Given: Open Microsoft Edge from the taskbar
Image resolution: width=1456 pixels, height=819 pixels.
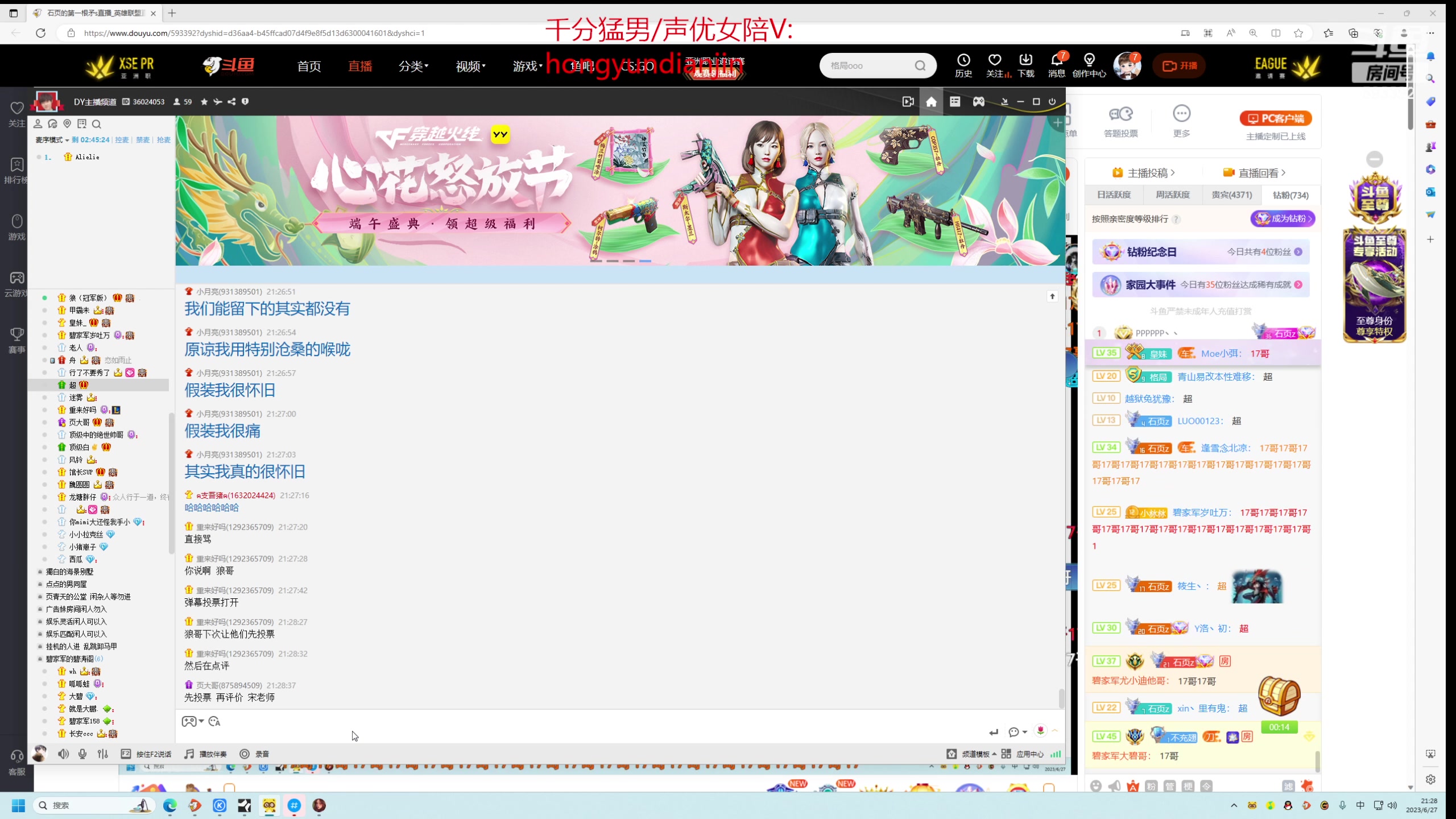Looking at the screenshot, I should pyautogui.click(x=169, y=805).
